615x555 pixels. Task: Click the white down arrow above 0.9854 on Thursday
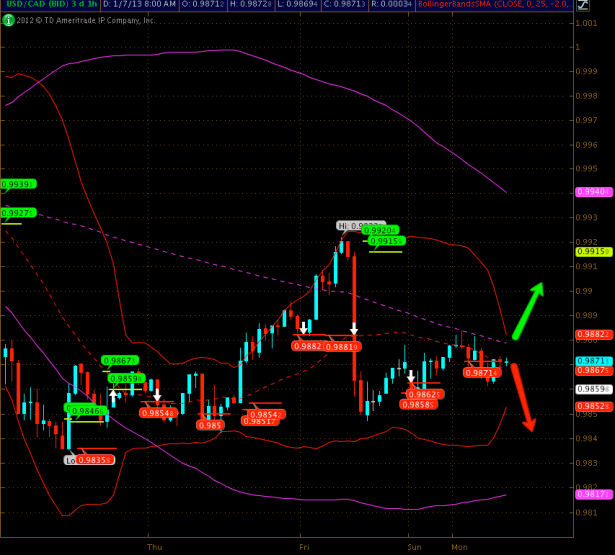(x=157, y=396)
